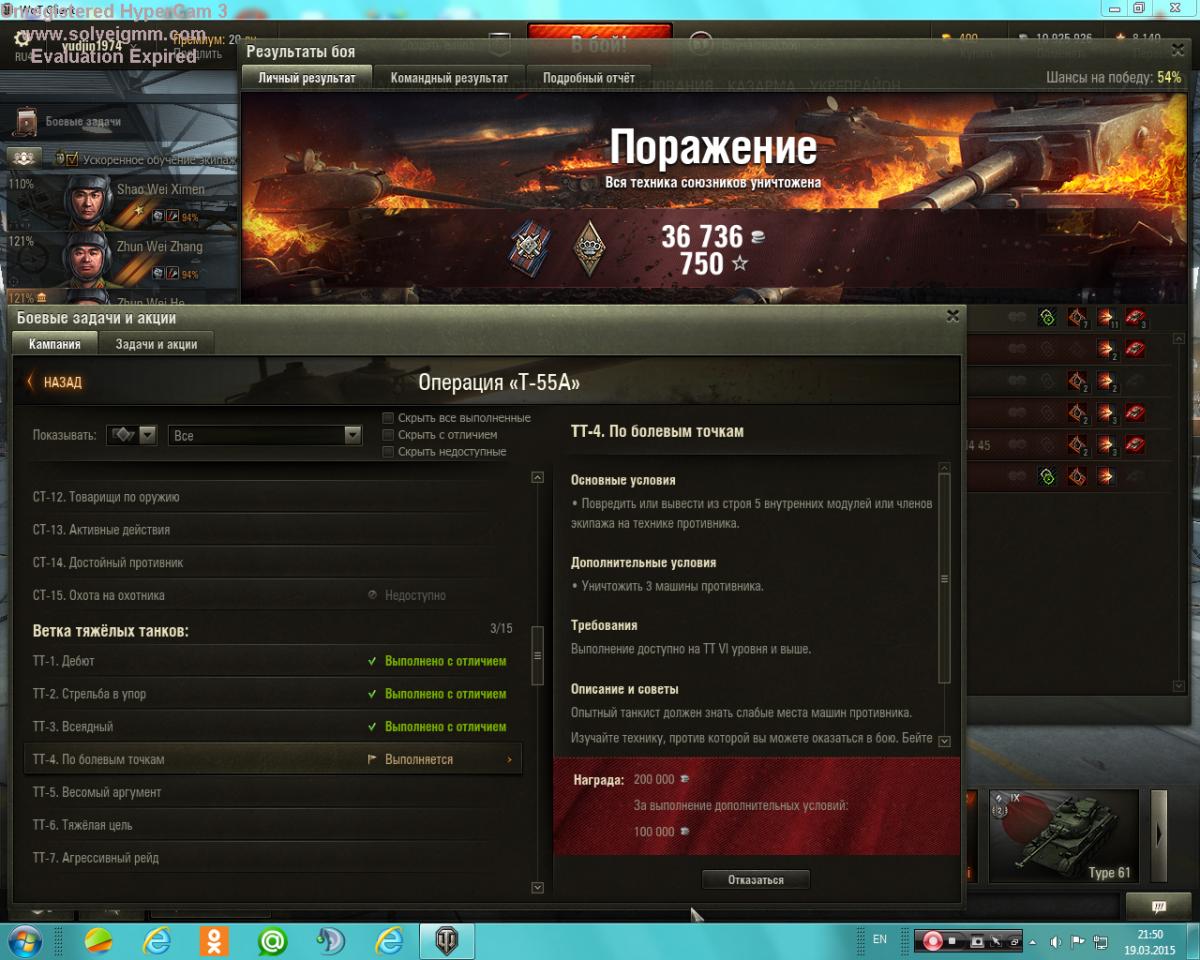Switch to Подробный отчёт tab
This screenshot has width=1200, height=960.
coord(589,78)
